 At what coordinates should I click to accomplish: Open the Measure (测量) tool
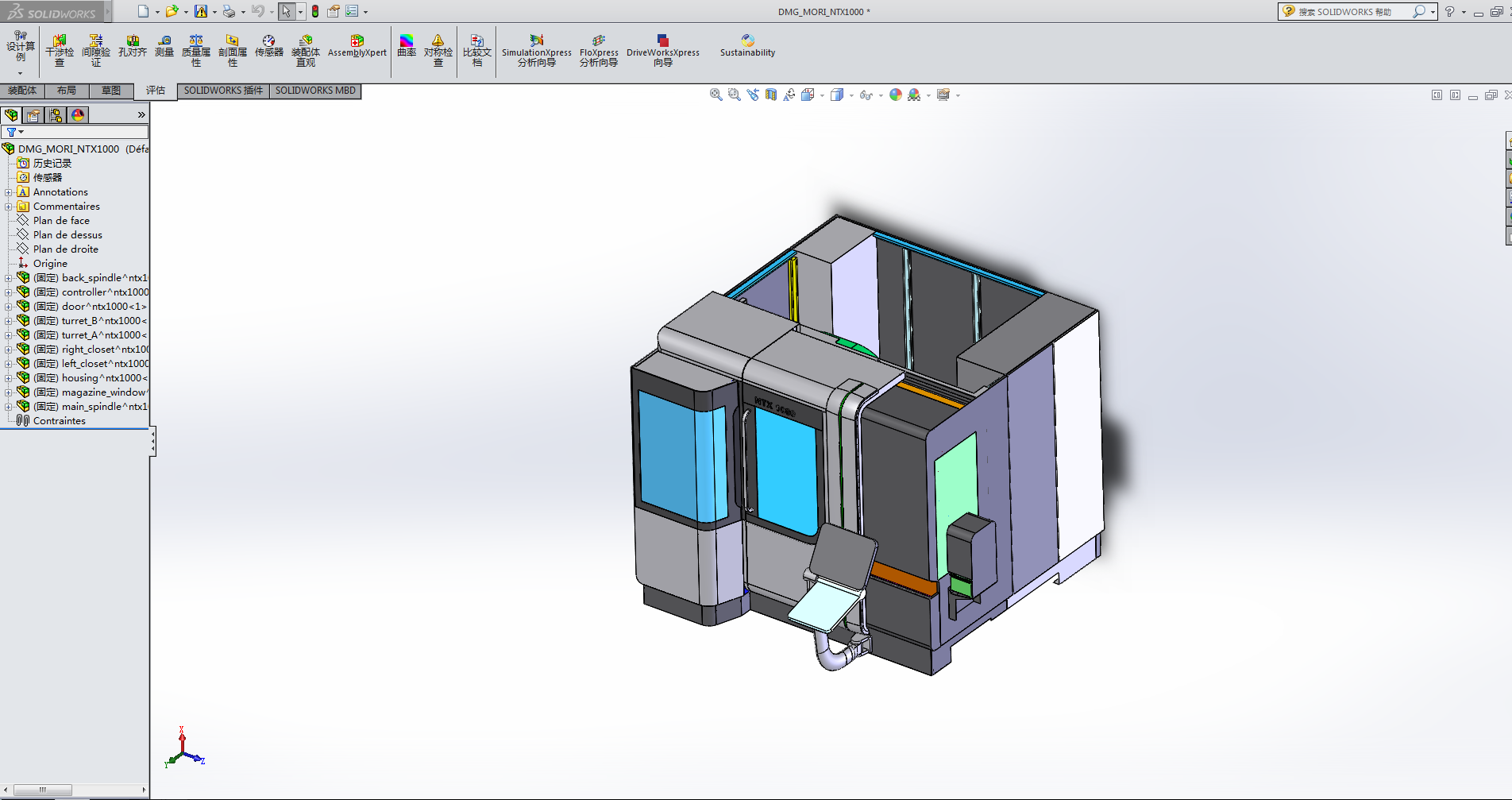(164, 46)
